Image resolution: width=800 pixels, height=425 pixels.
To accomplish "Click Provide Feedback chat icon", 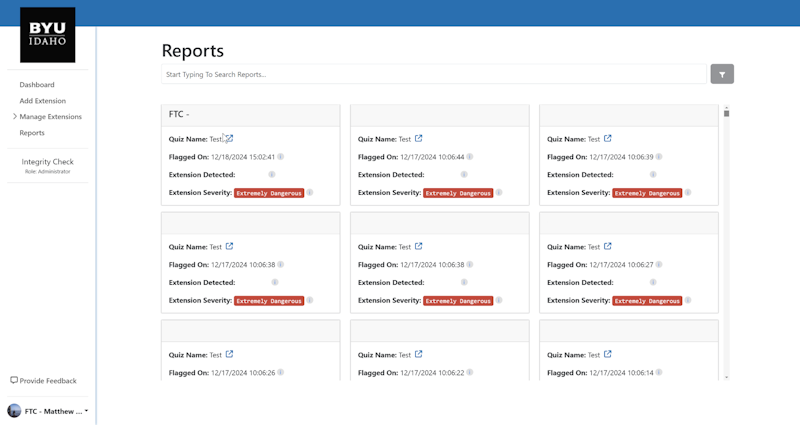I will (x=14, y=381).
